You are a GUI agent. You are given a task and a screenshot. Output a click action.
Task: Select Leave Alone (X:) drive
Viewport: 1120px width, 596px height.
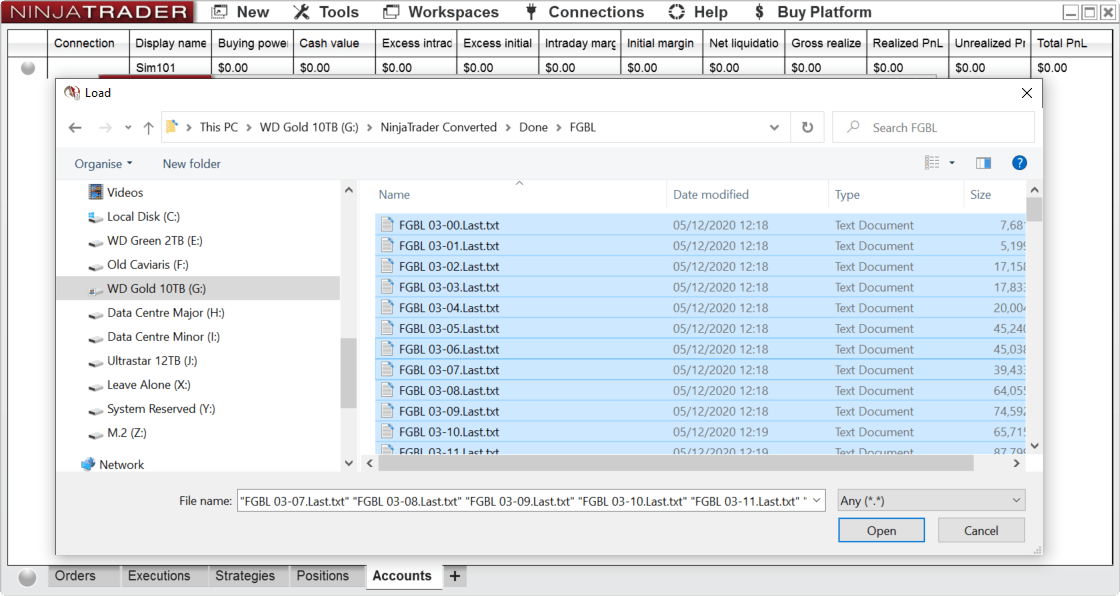click(139, 384)
